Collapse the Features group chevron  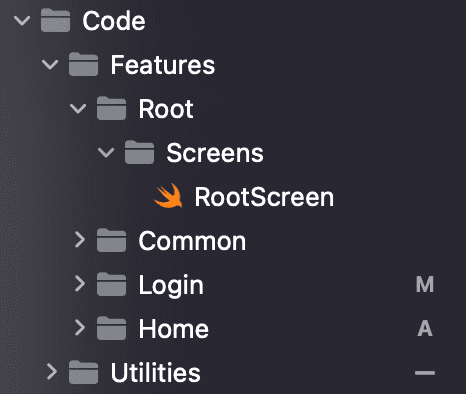click(50, 65)
